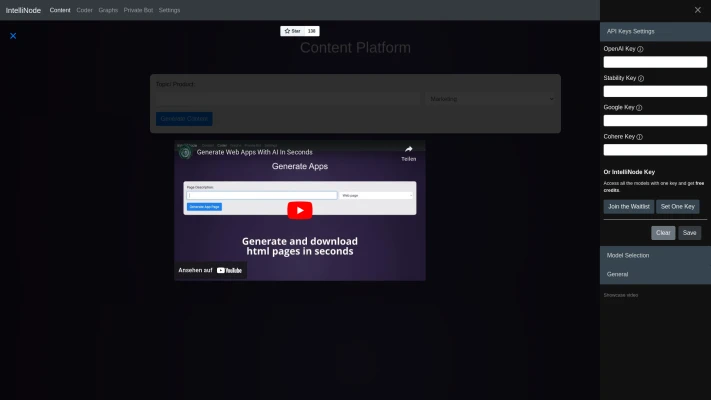Image resolution: width=711 pixels, height=400 pixels.
Task: Click Join the Waitlist button
Action: 628,206
